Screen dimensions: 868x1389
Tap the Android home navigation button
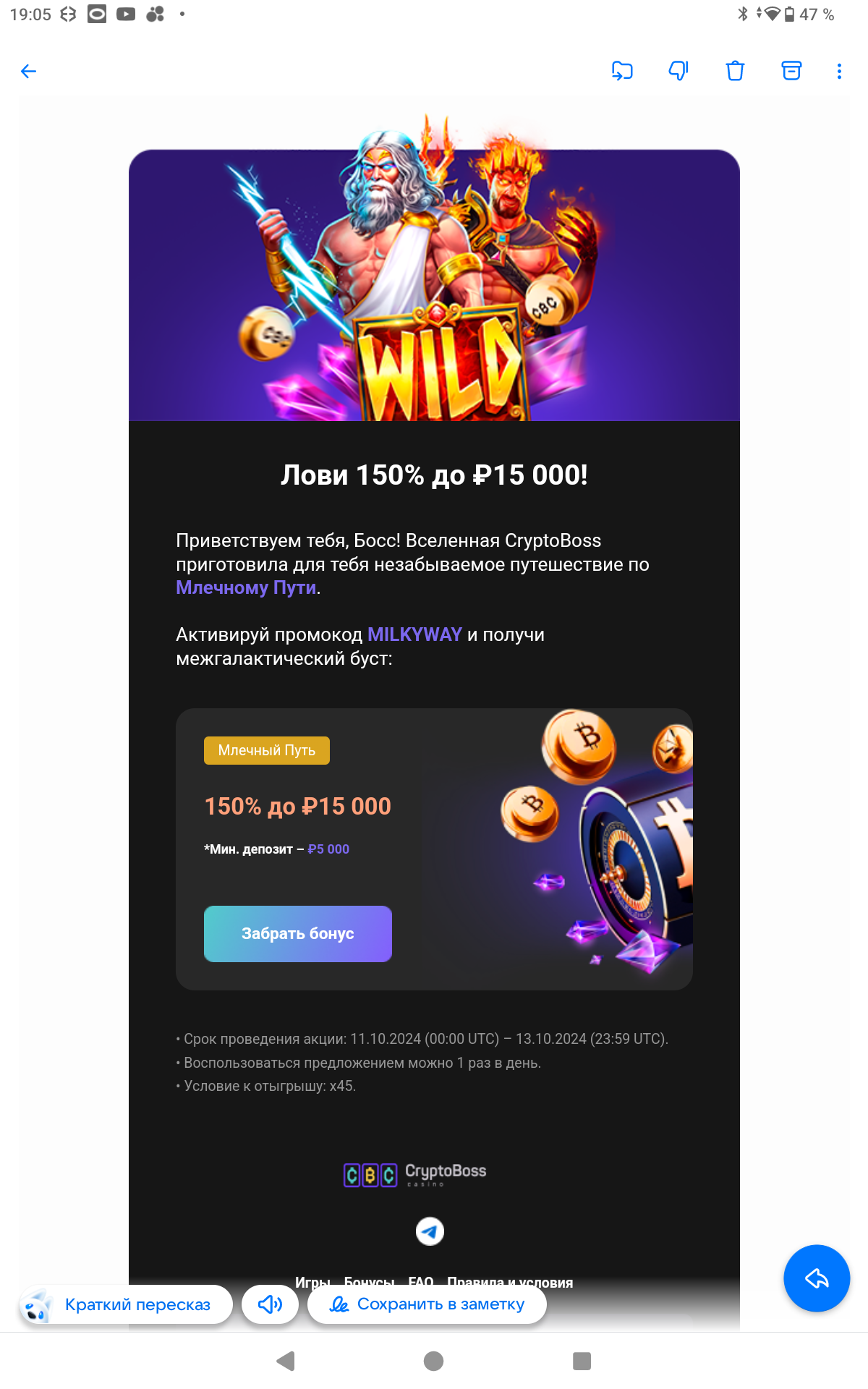click(433, 1361)
